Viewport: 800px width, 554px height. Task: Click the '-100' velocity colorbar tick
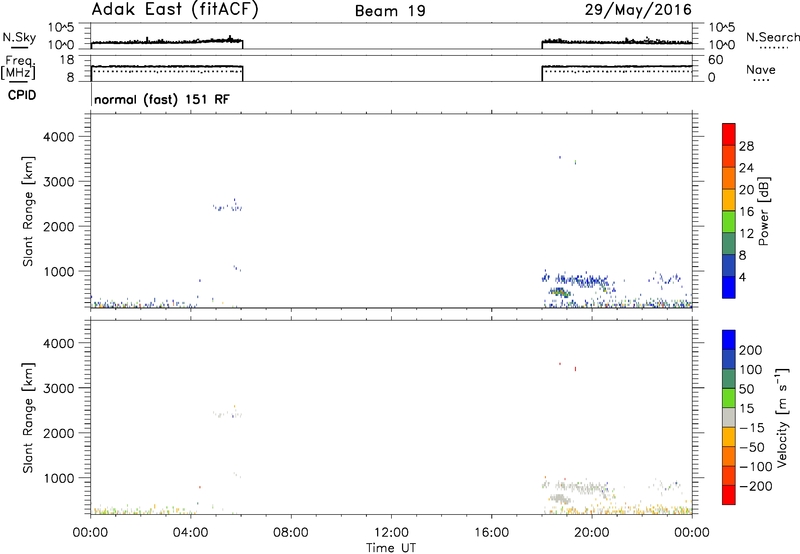coord(756,467)
